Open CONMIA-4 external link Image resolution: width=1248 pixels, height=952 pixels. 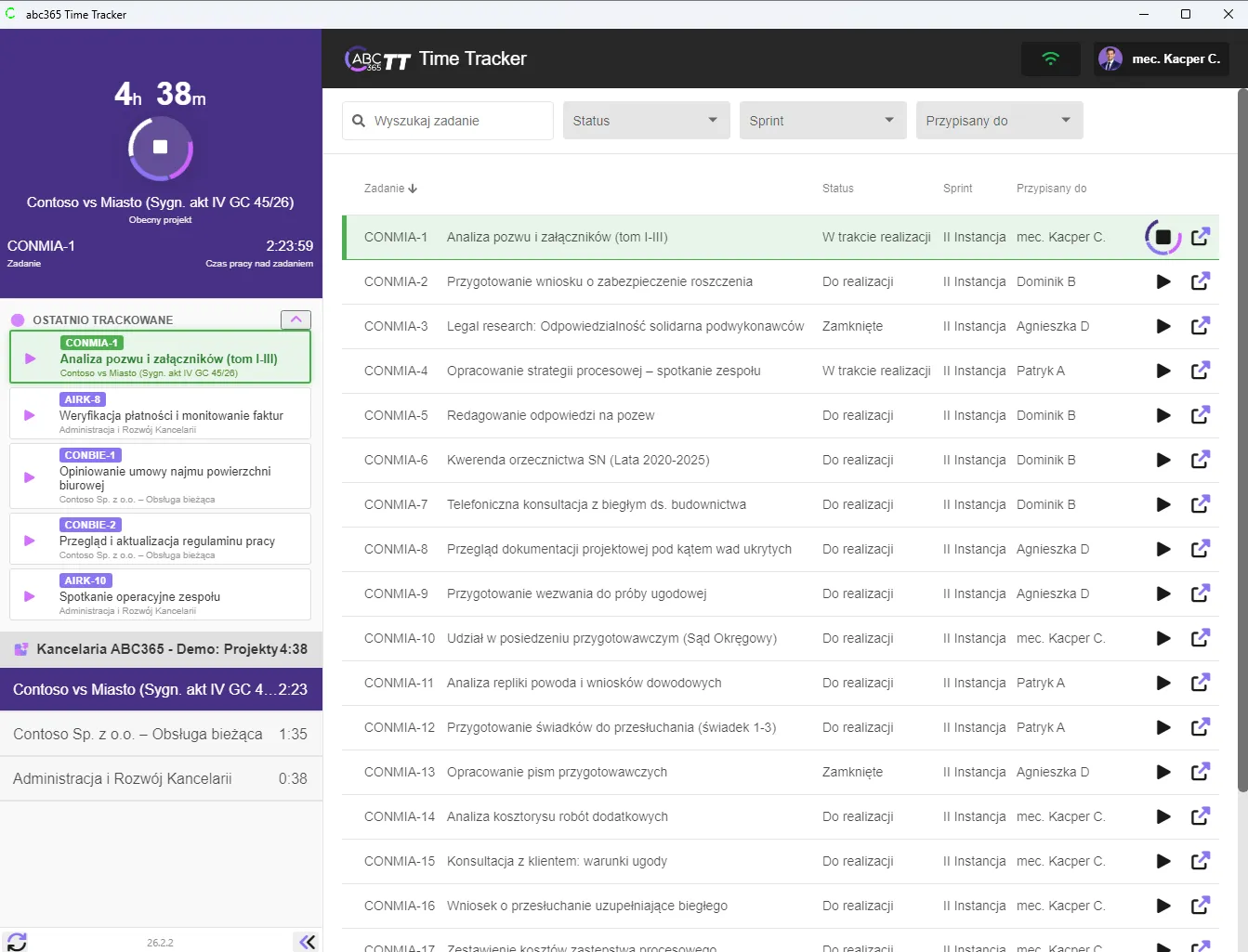point(1201,370)
